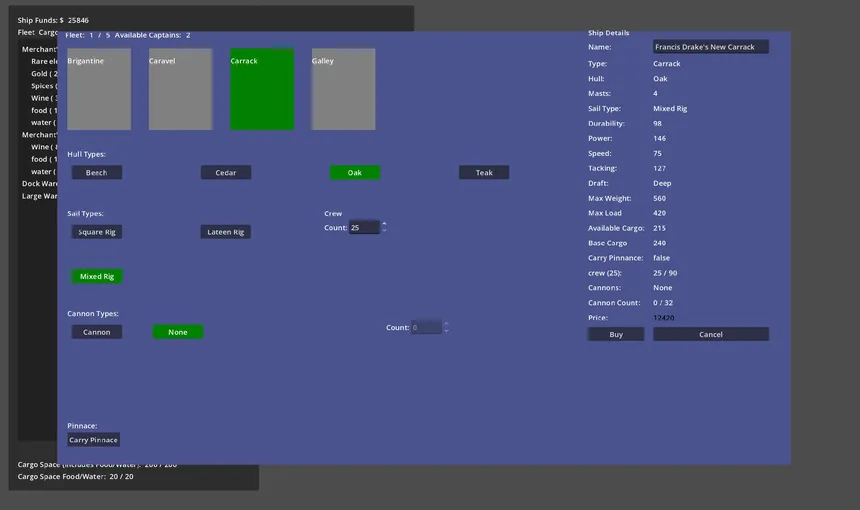This screenshot has height=510, width=860.
Task: Increase cannon count with up arrow
Action: [446, 324]
